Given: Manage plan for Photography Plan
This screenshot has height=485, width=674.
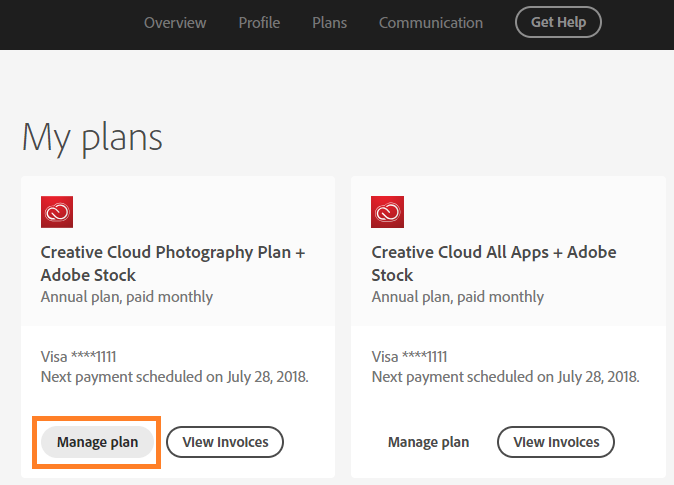Looking at the screenshot, I should (97, 442).
